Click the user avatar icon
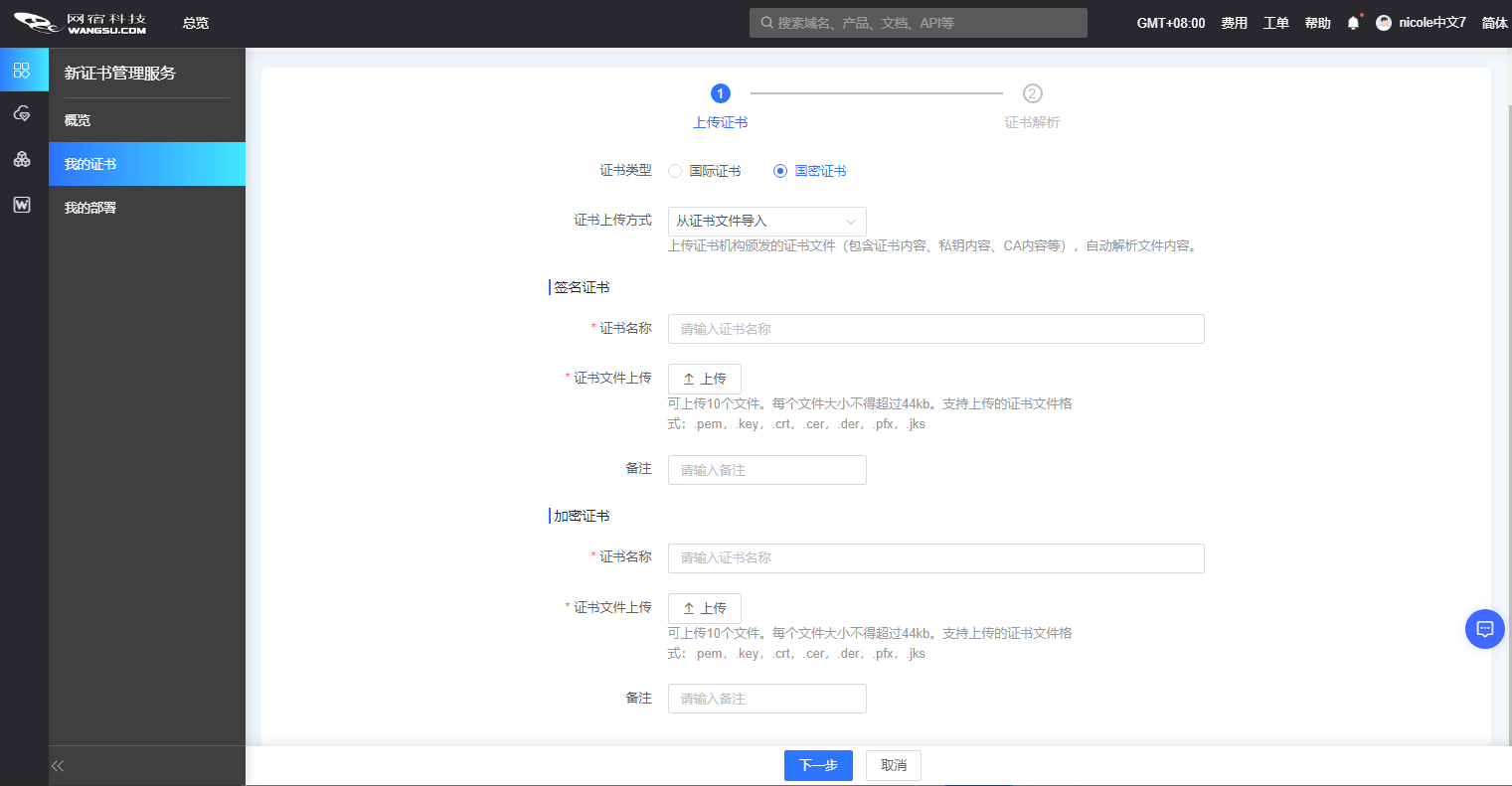 coord(1384,23)
